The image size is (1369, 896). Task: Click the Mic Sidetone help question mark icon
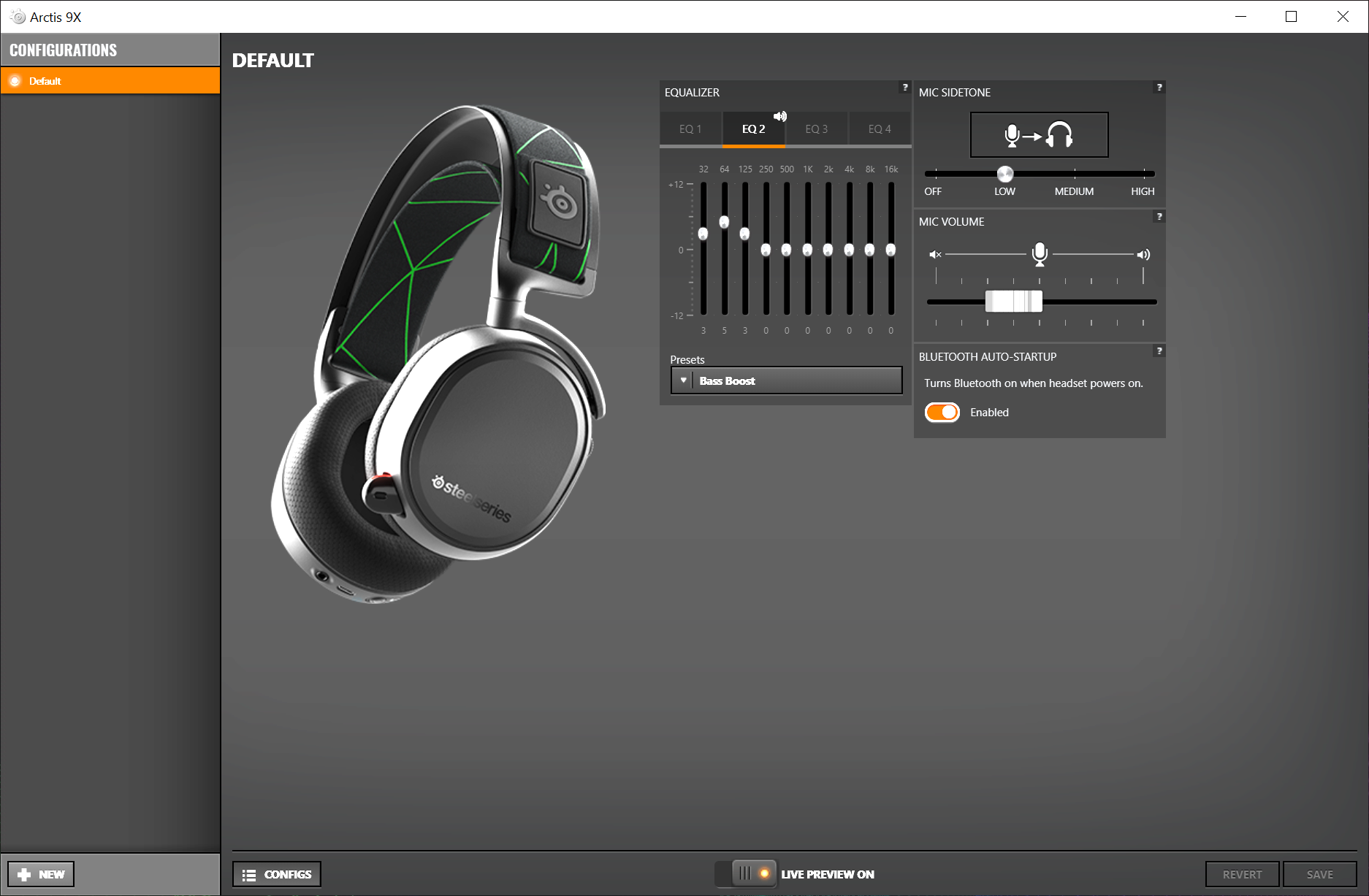[x=1159, y=88]
